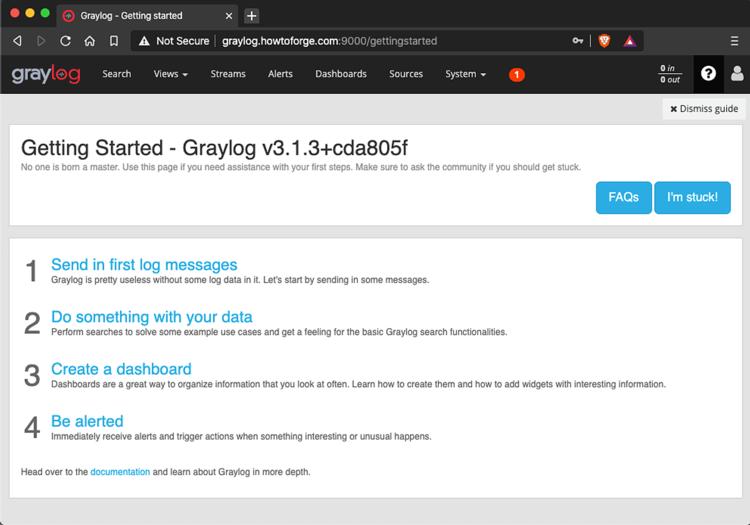Click the Graylog logo
Screen dimensions: 750x525
(46, 74)
